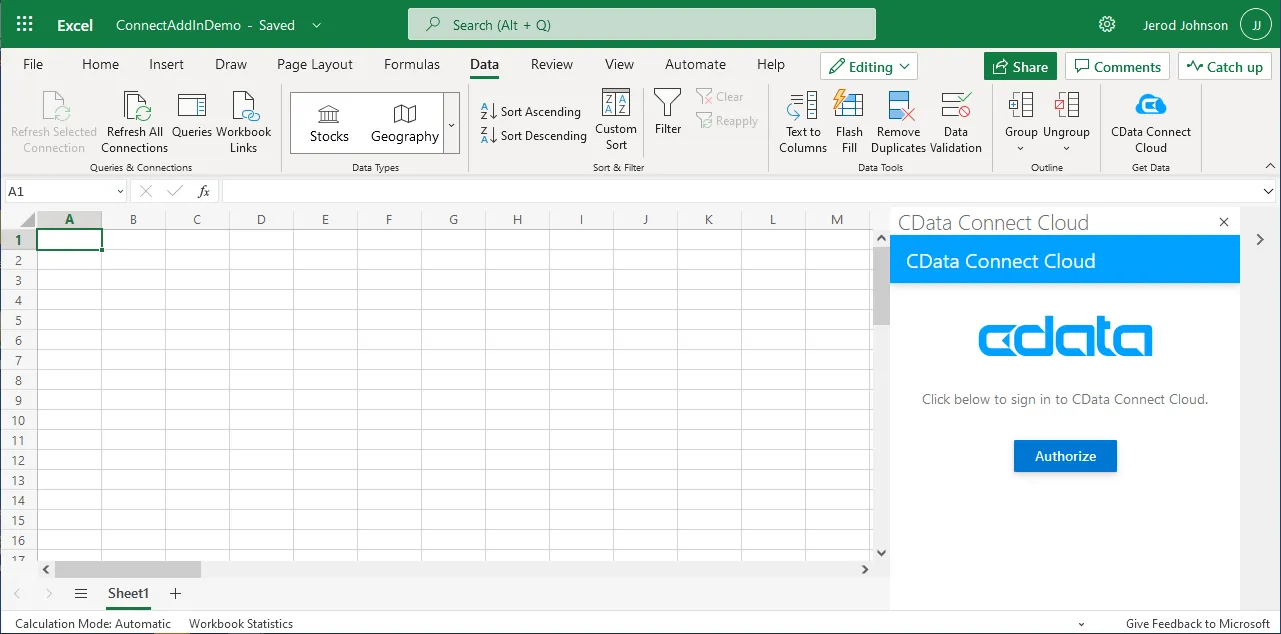Close the CData Connect Cloud pane
The height and width of the screenshot is (634, 1281).
point(1224,222)
